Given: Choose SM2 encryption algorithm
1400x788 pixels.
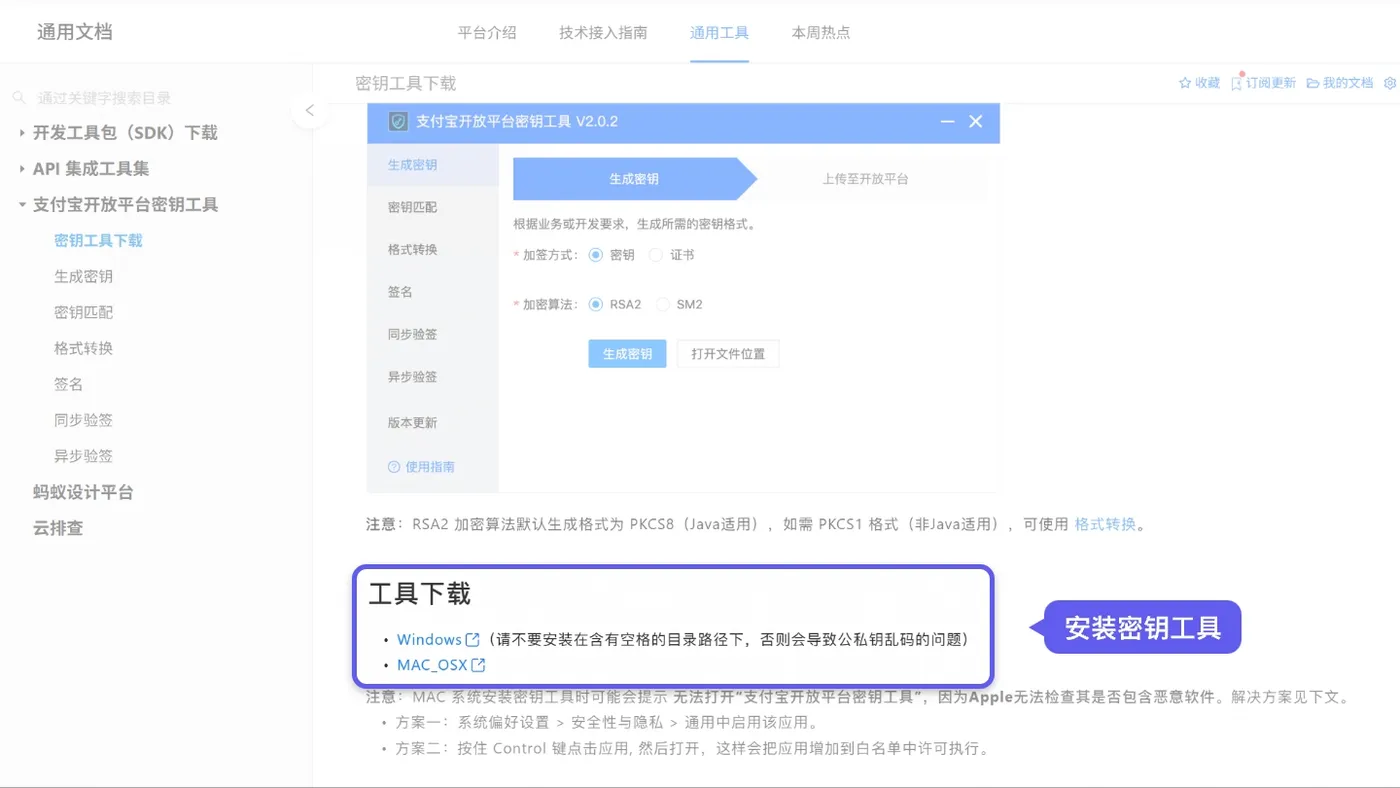Looking at the screenshot, I should [663, 304].
